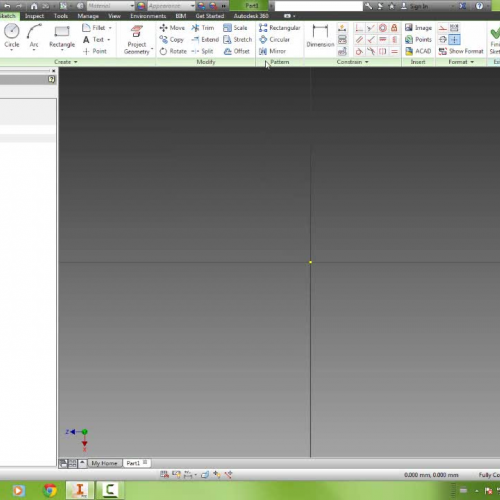Insert an ACAD file
Viewport: 500px width, 500px height.
click(418, 51)
